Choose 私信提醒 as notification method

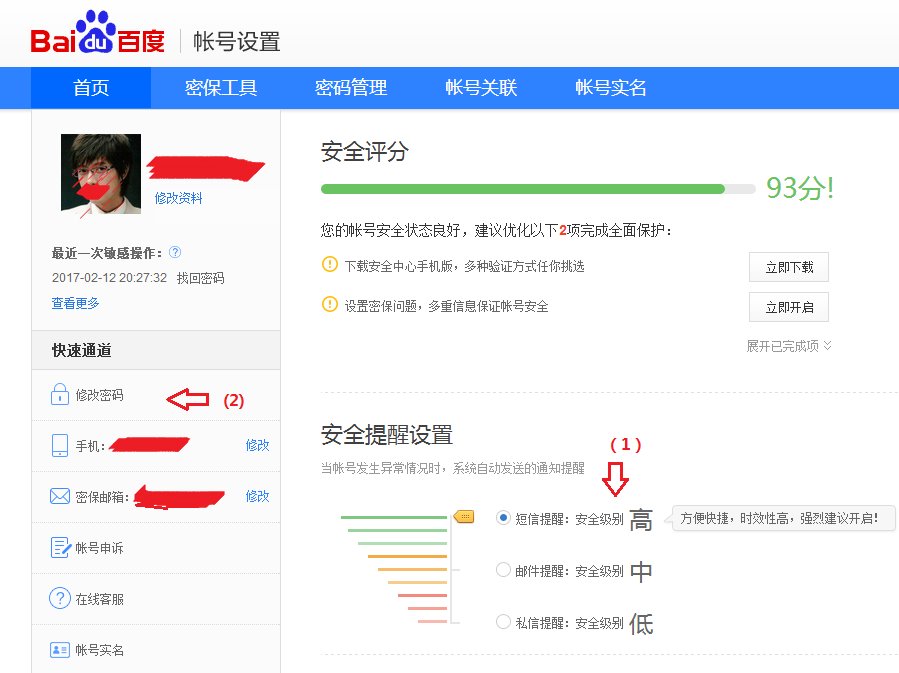pos(504,621)
